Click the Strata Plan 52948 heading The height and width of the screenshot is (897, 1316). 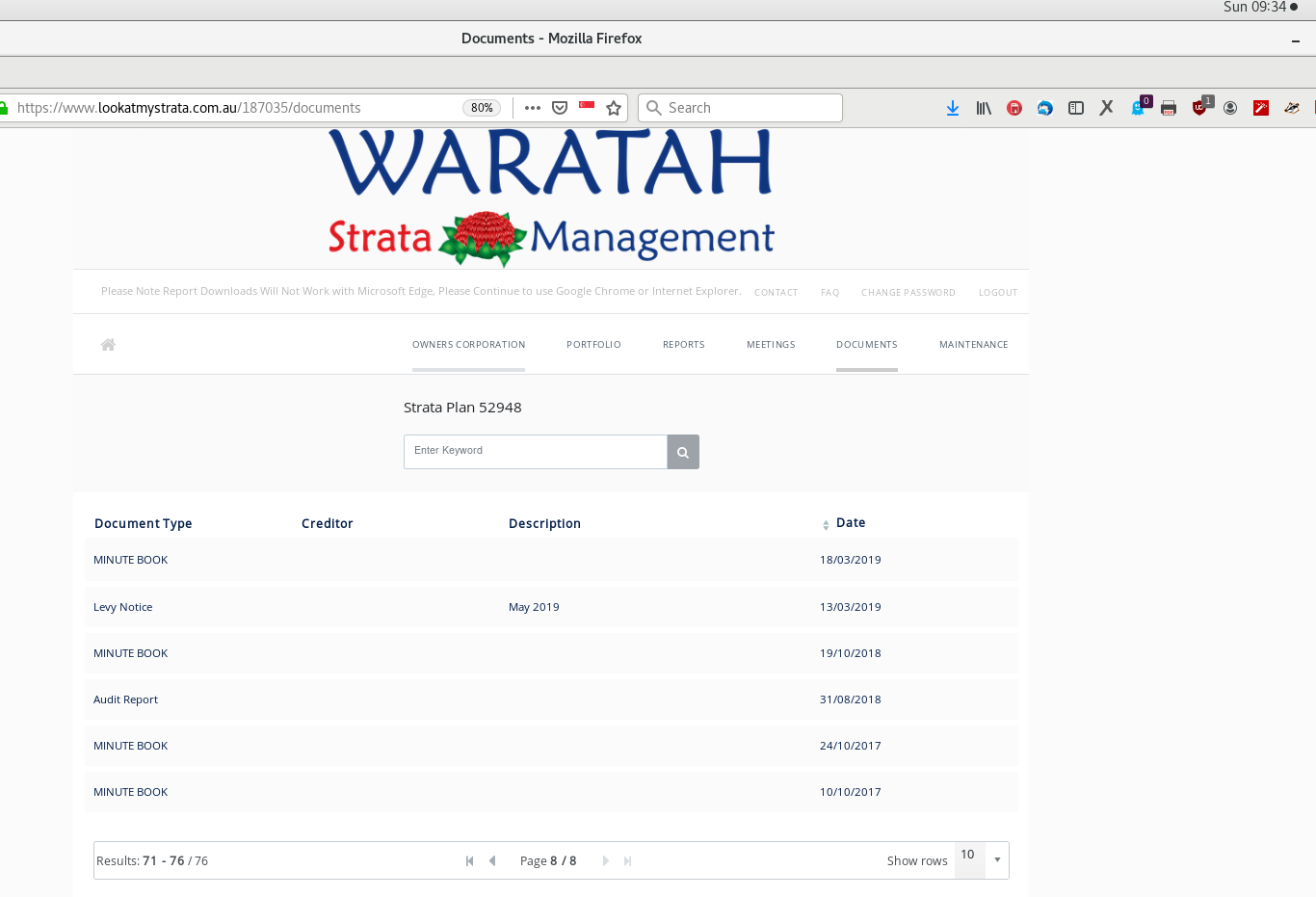[x=462, y=408]
